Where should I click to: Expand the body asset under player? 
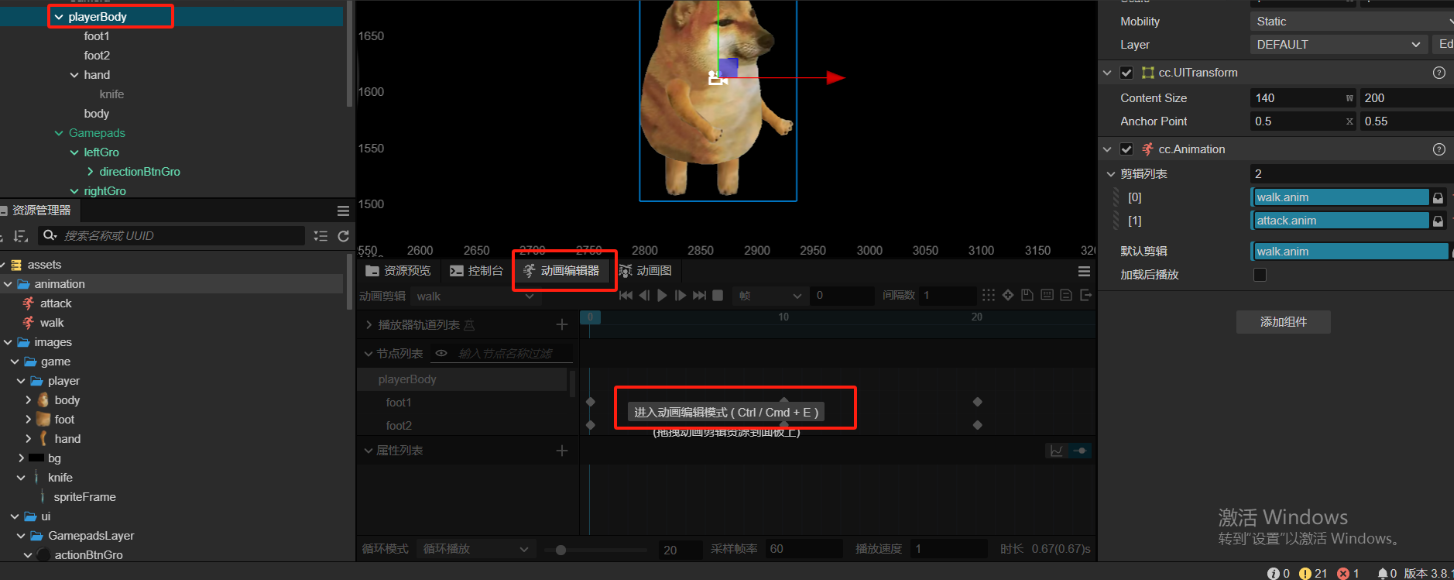[x=29, y=400]
